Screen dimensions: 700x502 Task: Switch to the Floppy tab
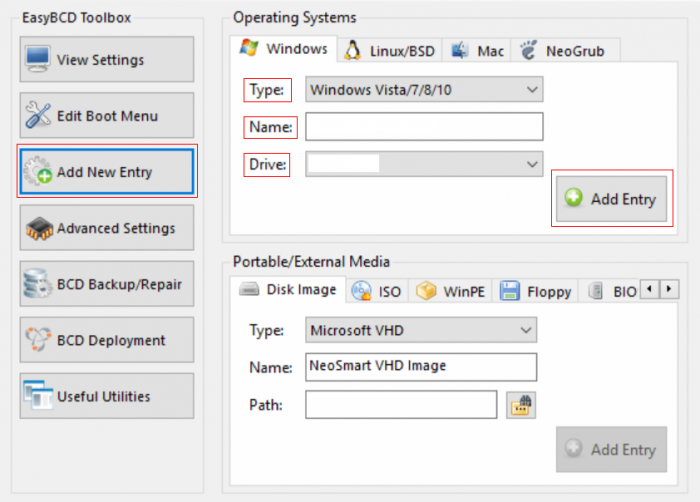(x=536, y=292)
